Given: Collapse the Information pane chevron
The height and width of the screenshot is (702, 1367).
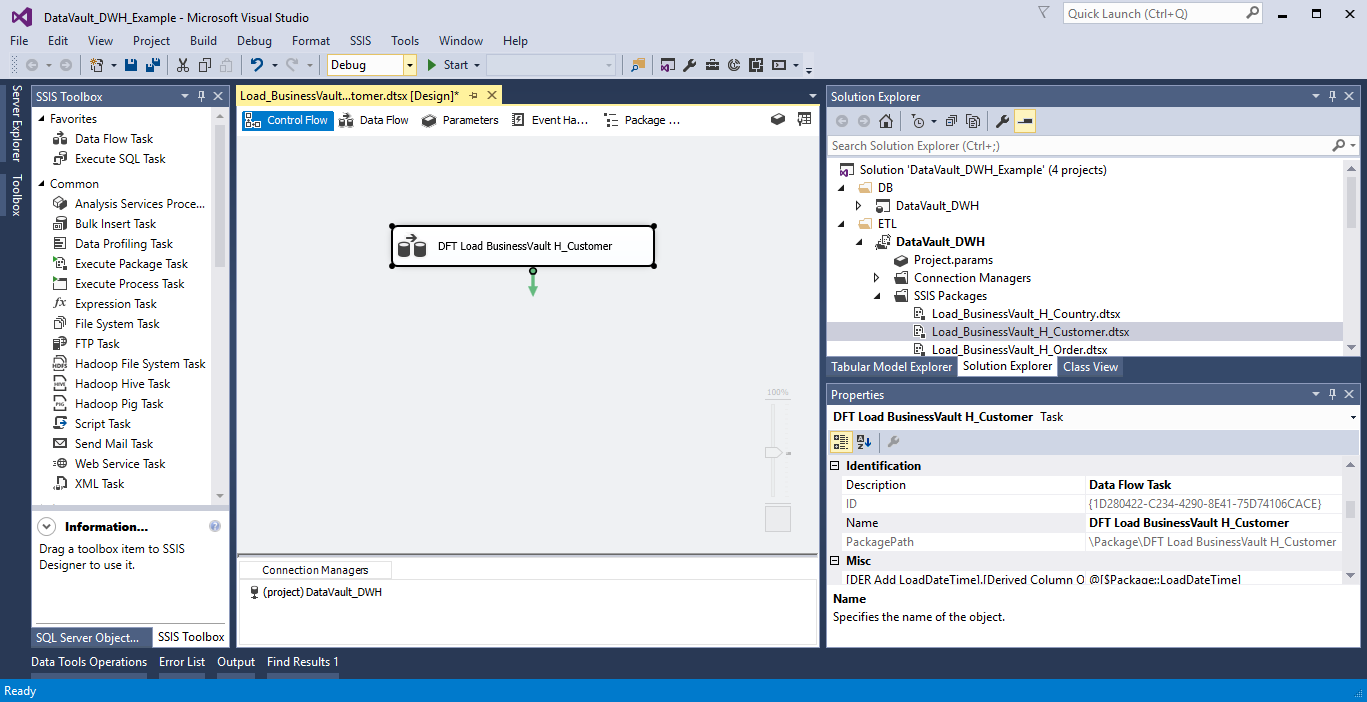Looking at the screenshot, I should [x=47, y=526].
